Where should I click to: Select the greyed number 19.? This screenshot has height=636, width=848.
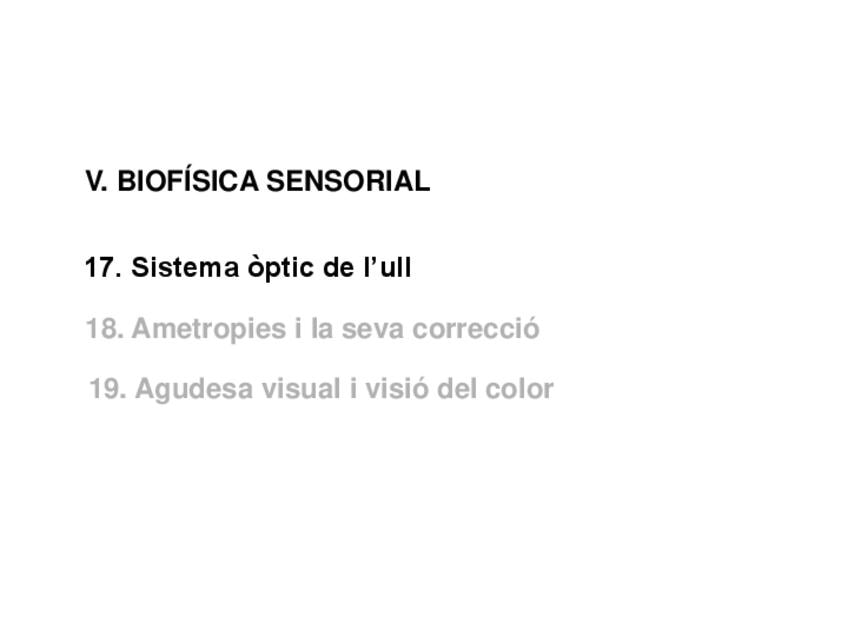click(x=108, y=389)
